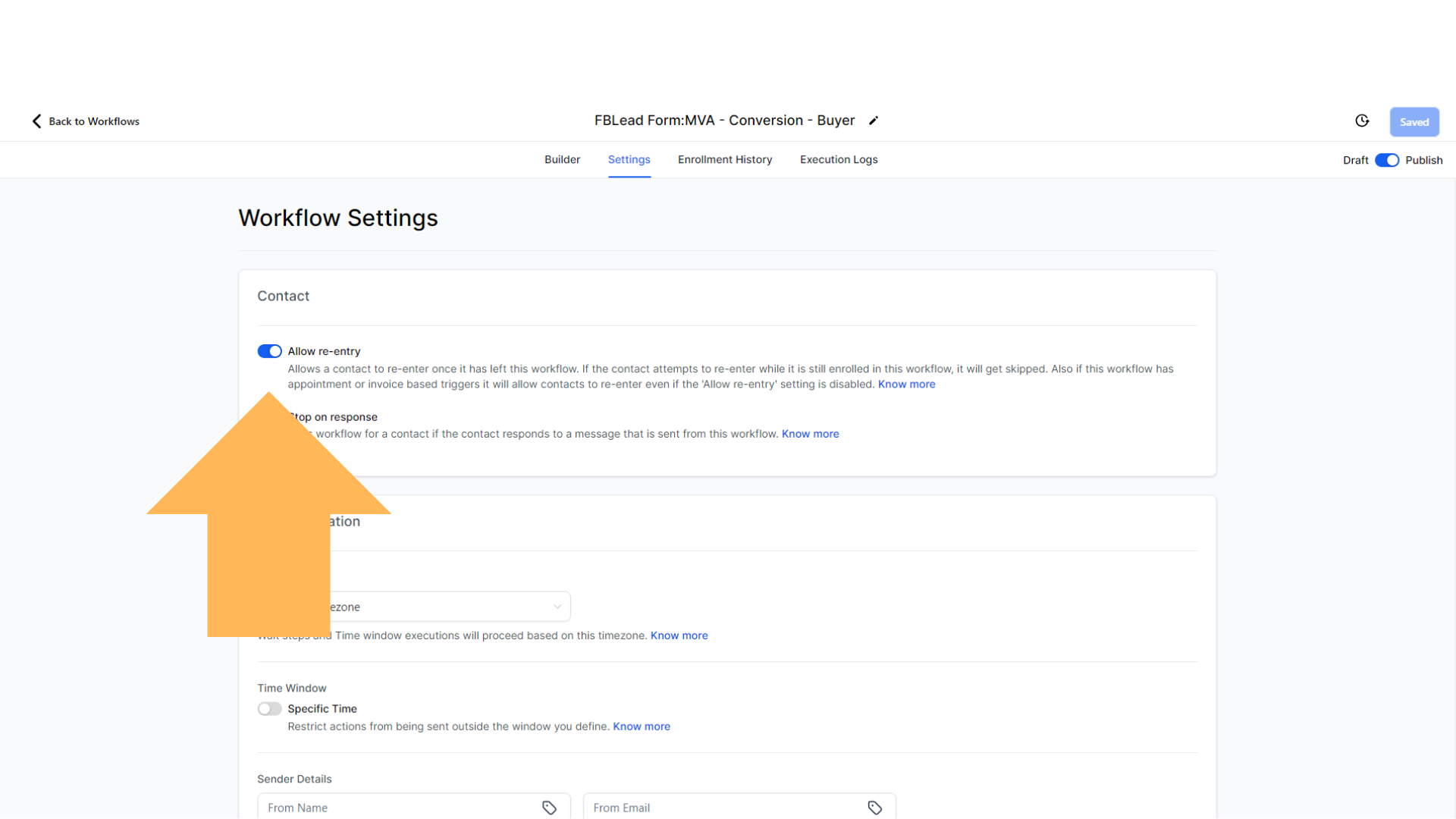This screenshot has height=819, width=1456.
Task: Go back using Back to Workflows arrow
Action: click(x=36, y=121)
